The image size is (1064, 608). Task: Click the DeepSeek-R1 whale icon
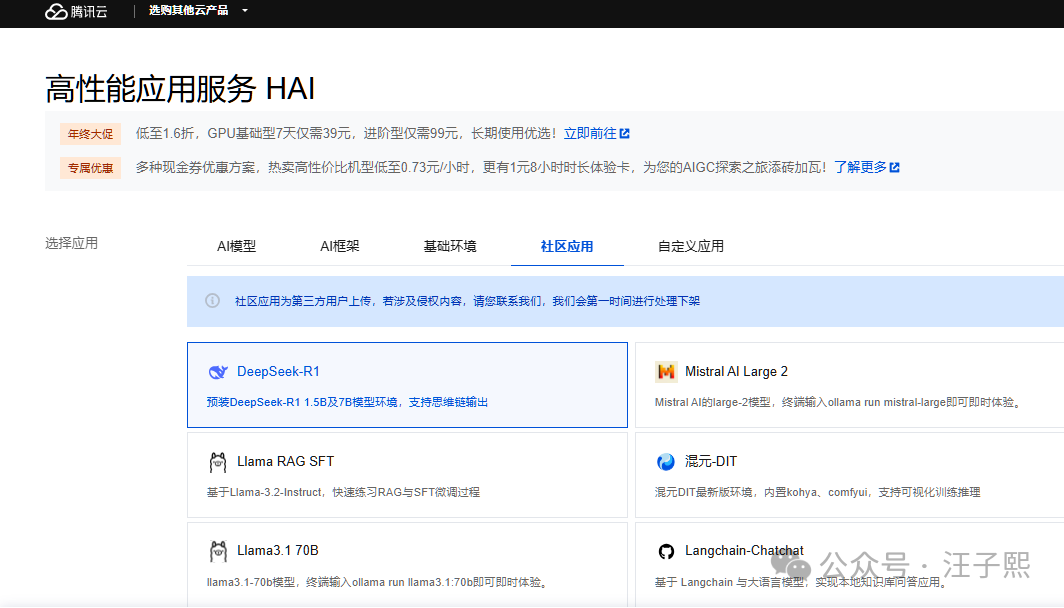pyautogui.click(x=217, y=372)
